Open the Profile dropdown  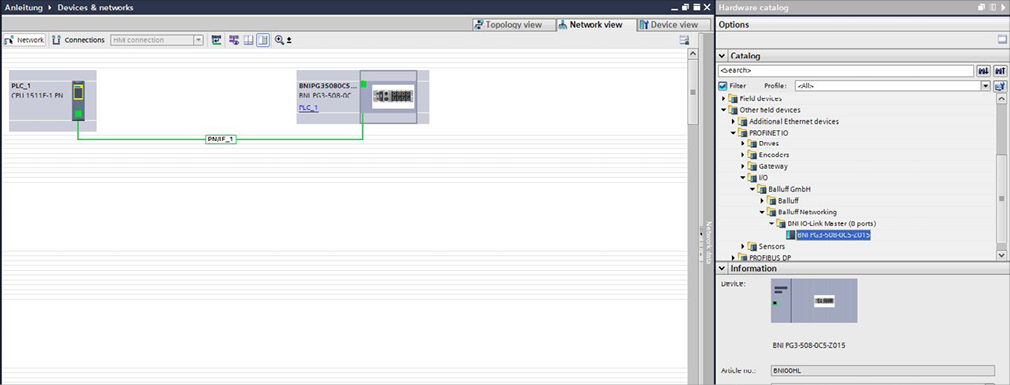(985, 86)
